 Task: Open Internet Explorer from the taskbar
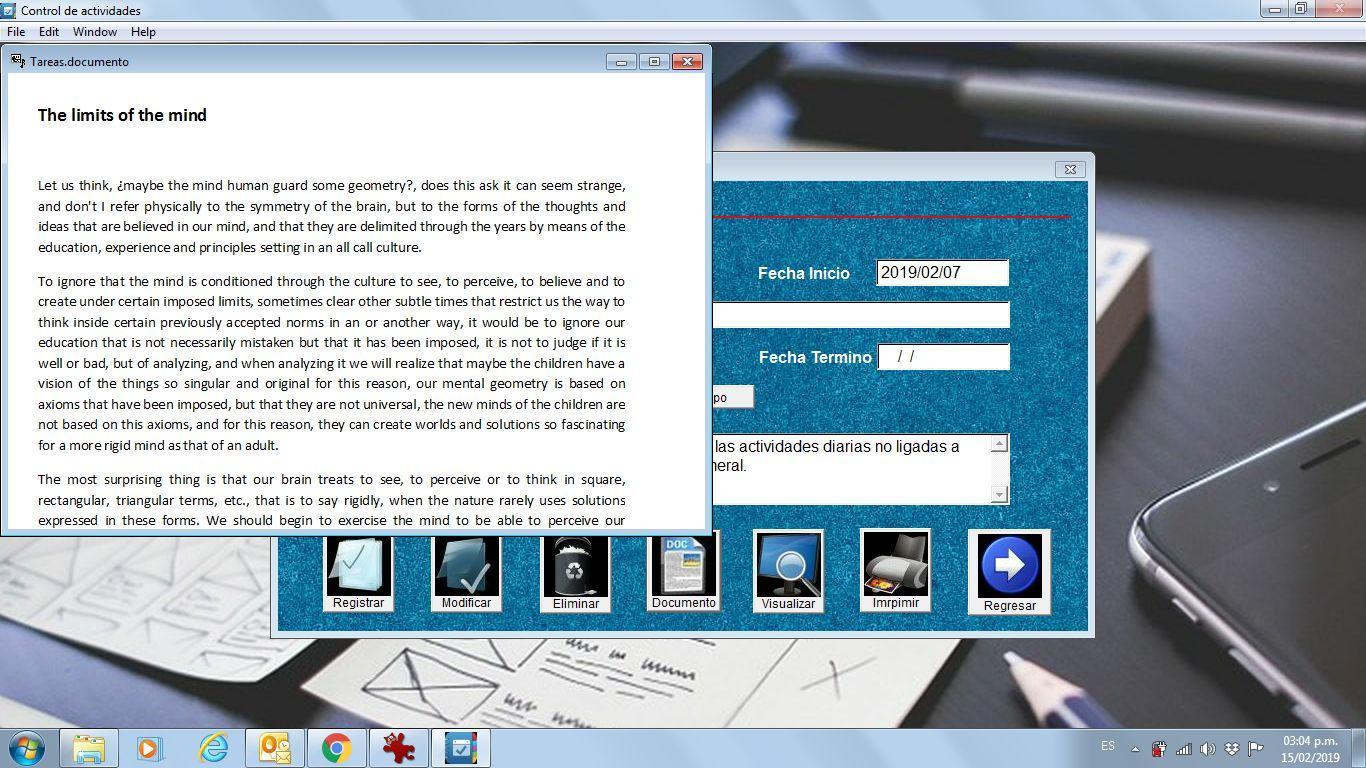(x=213, y=748)
